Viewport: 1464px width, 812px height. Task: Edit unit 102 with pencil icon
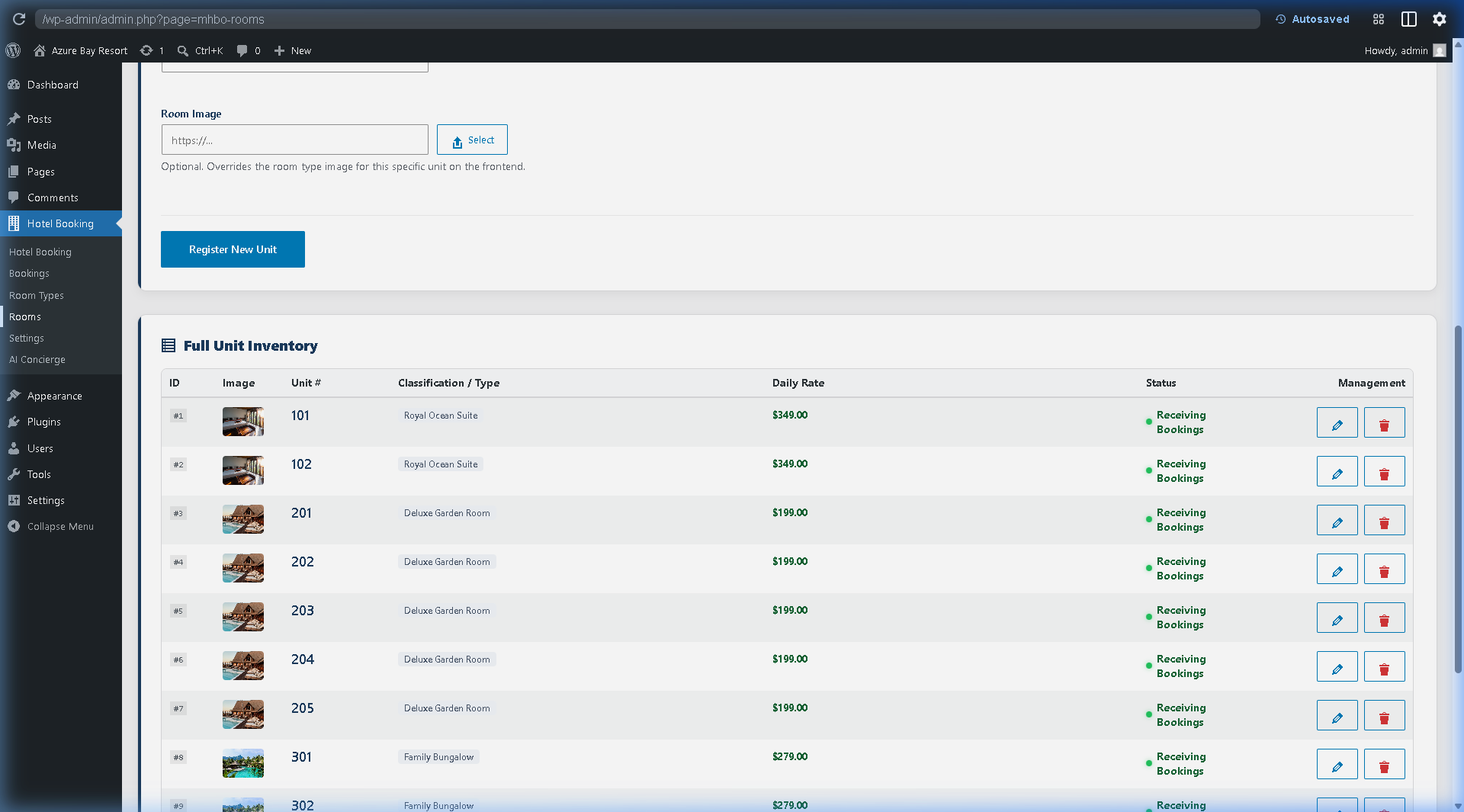[1337, 471]
